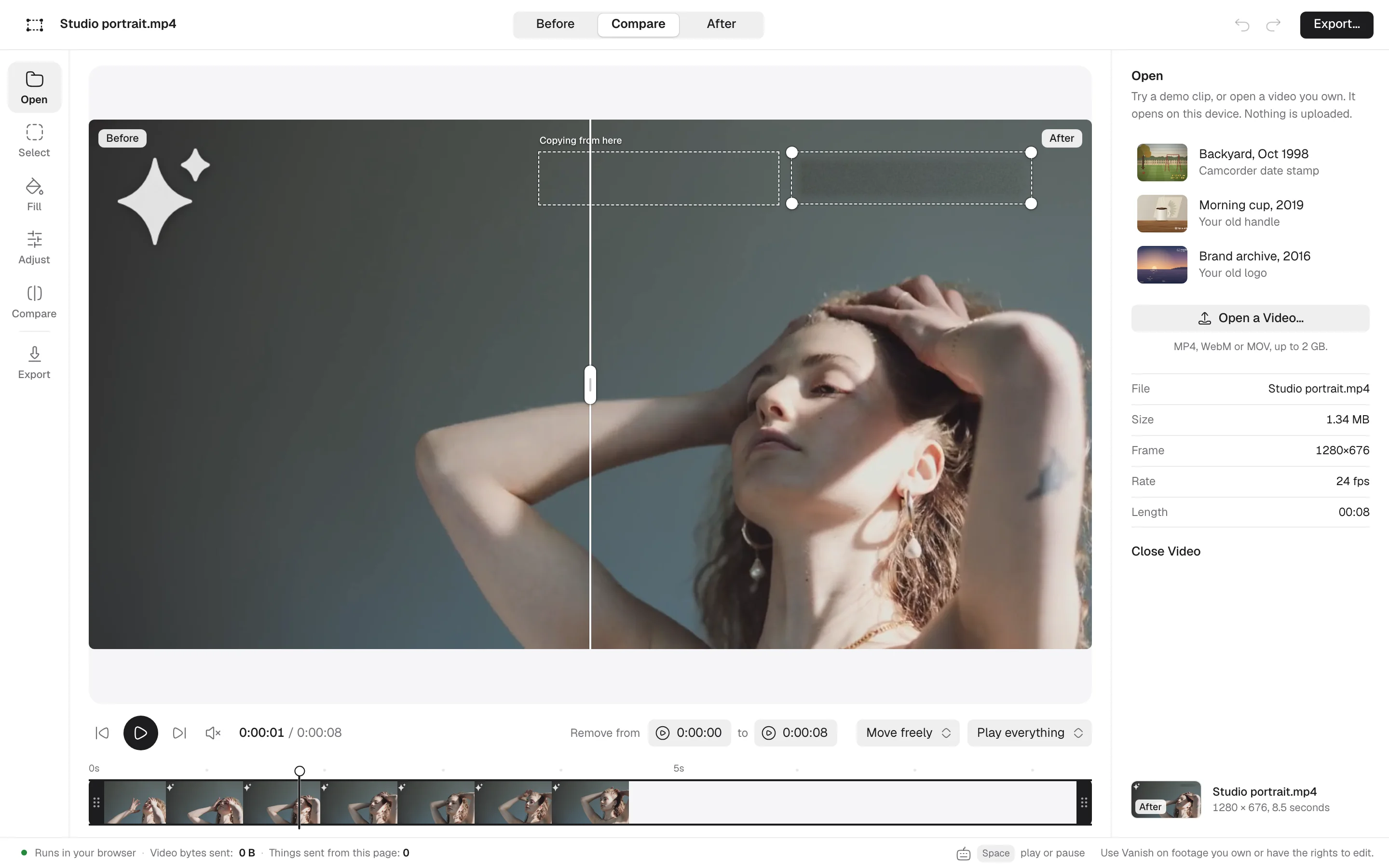1389x868 pixels.
Task: Click the Space key hint
Action: [995, 853]
